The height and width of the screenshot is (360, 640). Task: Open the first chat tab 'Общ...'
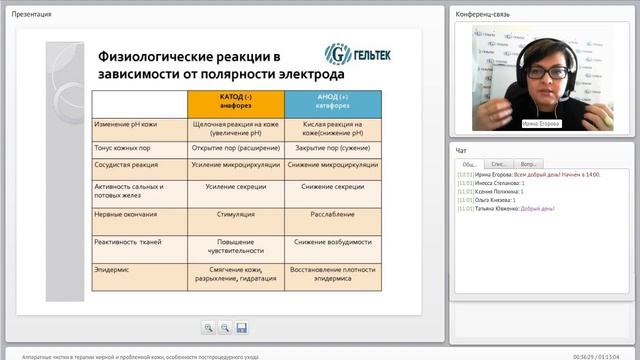[x=469, y=164]
